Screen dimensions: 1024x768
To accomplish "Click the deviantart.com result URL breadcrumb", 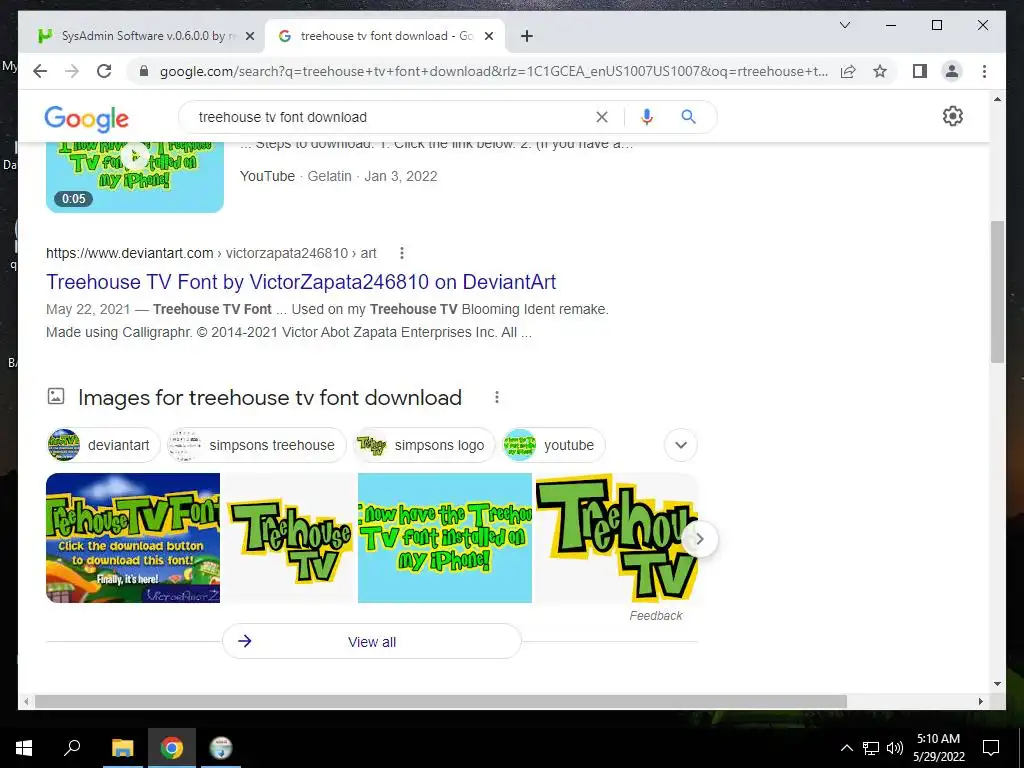I will pyautogui.click(x=211, y=253).
